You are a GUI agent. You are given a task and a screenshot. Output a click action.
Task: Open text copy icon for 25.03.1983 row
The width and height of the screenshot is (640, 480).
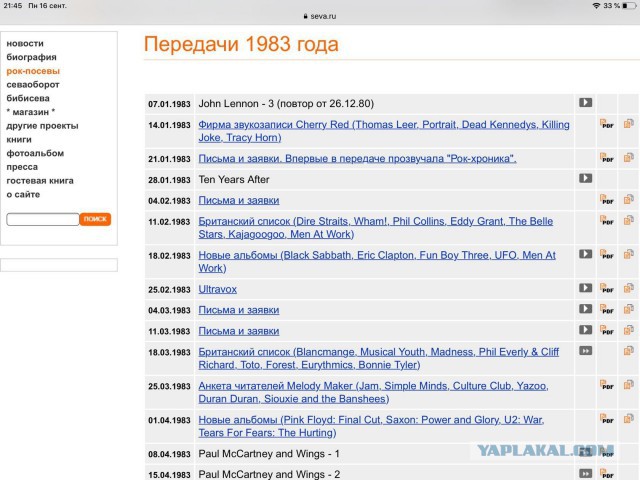(629, 384)
